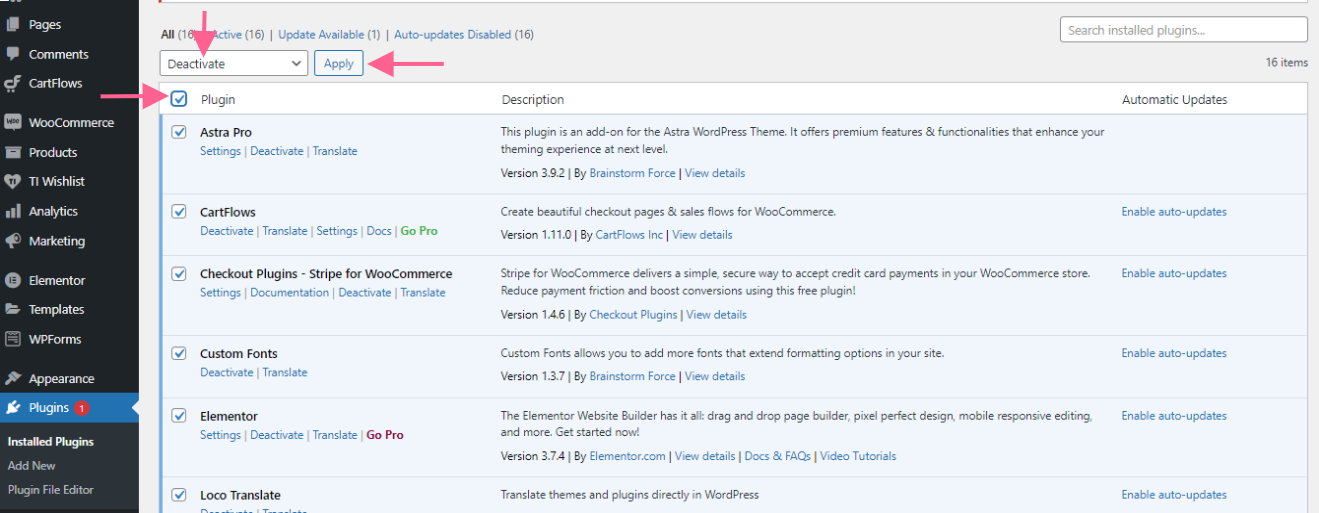Click the Automatic Updates column header
Image resolution: width=1319 pixels, height=513 pixels.
(1174, 100)
